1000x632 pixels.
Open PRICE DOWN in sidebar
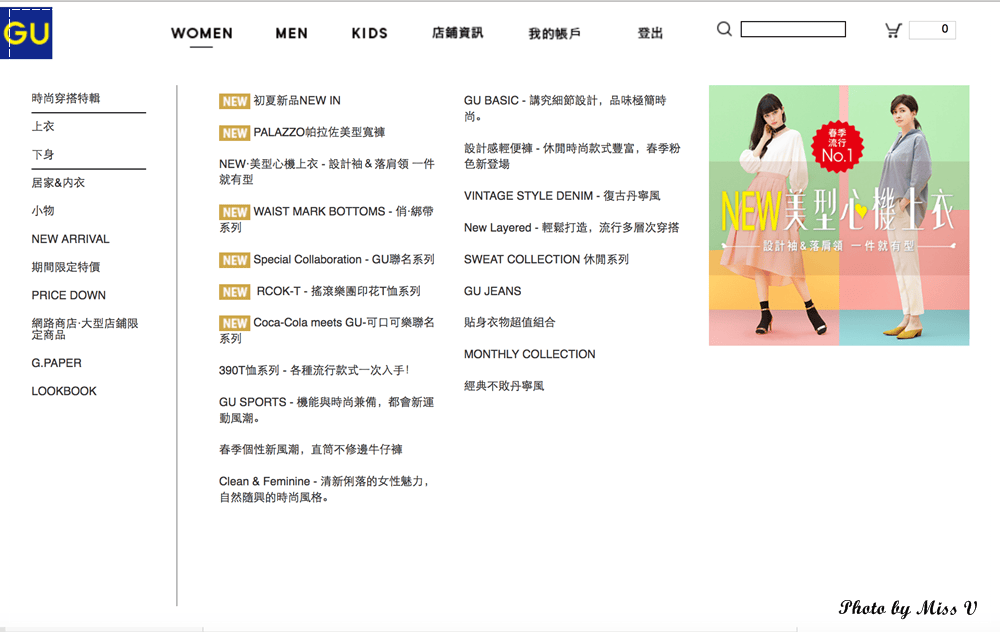point(68,295)
